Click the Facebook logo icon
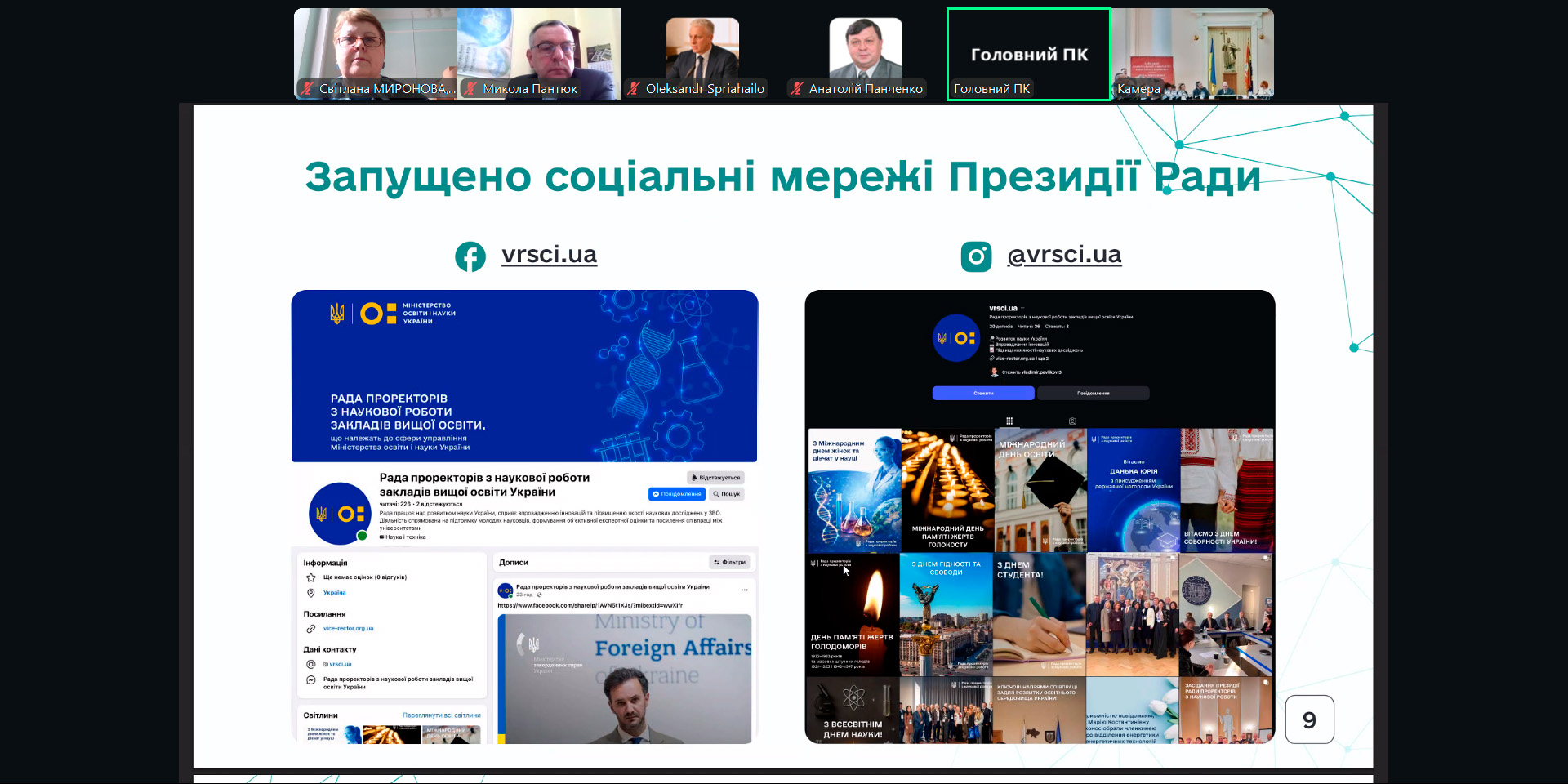This screenshot has width=1568, height=784. coord(470,256)
